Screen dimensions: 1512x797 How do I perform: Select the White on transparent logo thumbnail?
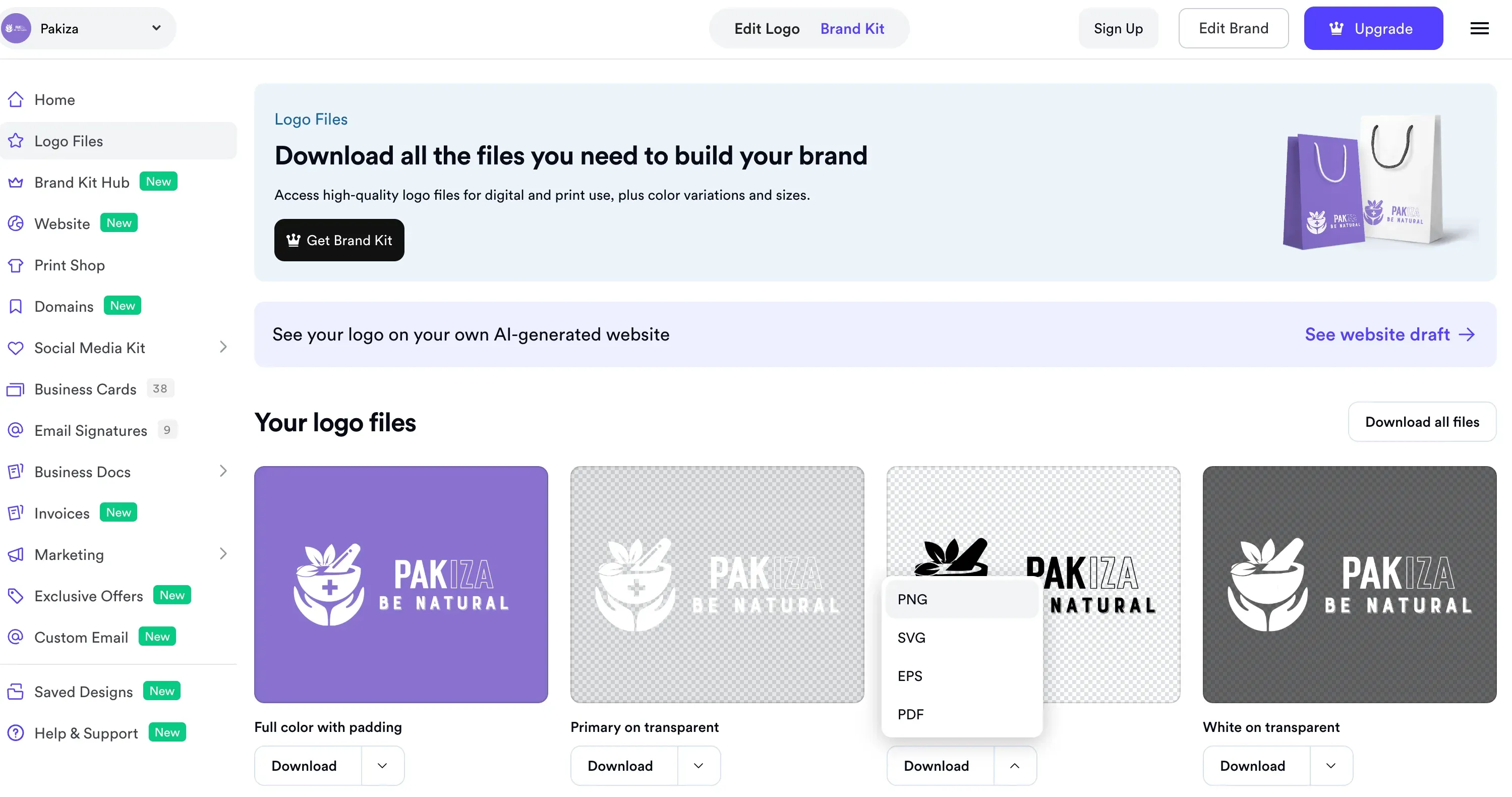1349,585
